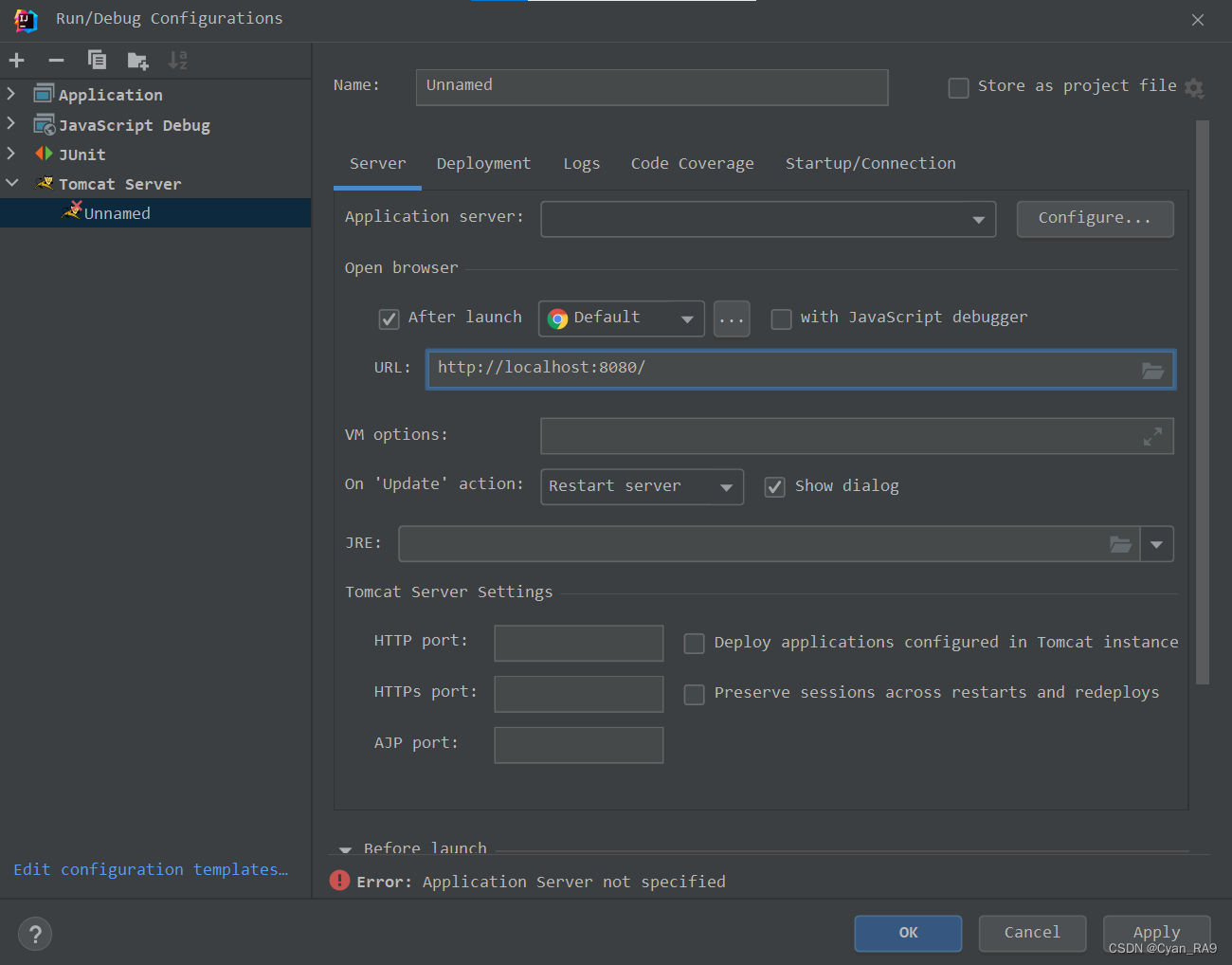The image size is (1232, 965).
Task: Sort configurations alphabetically with the sort icon
Action: tap(177, 61)
